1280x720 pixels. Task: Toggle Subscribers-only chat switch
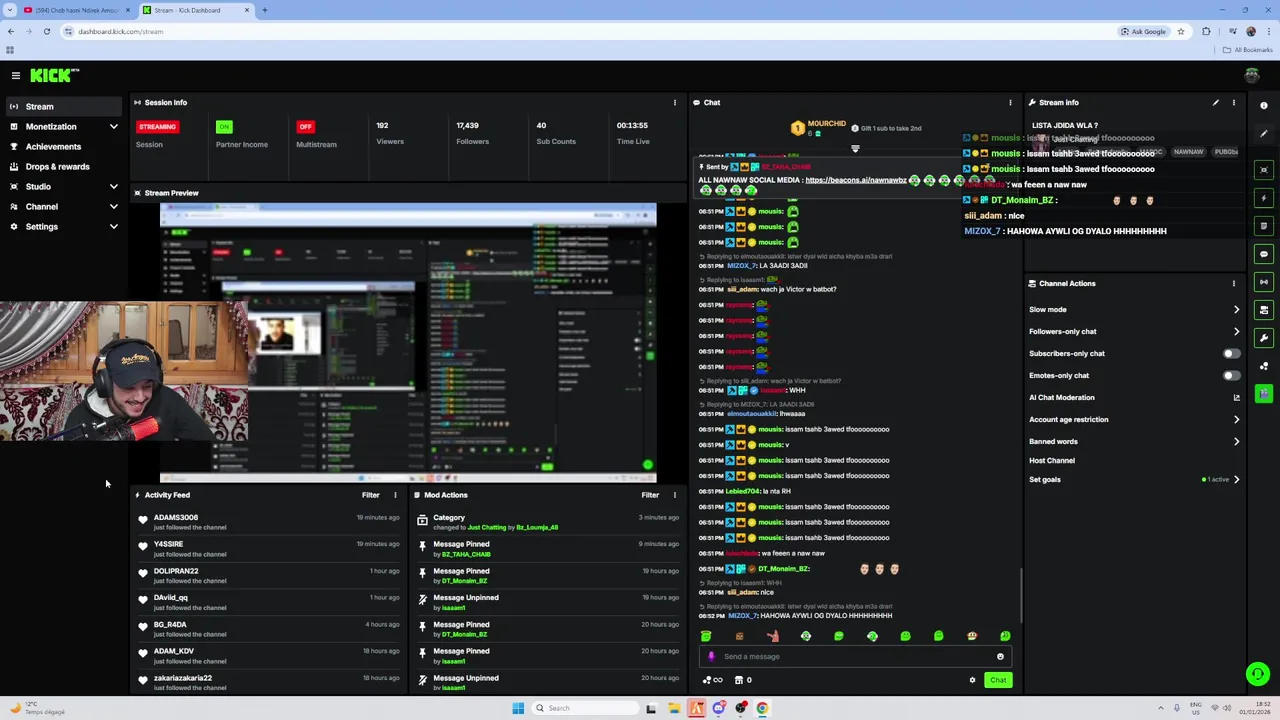[x=1231, y=353]
